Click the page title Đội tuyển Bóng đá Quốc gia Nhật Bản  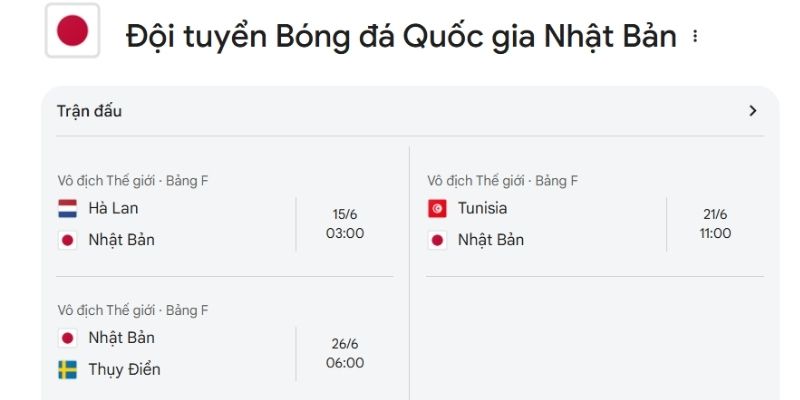[401, 37]
